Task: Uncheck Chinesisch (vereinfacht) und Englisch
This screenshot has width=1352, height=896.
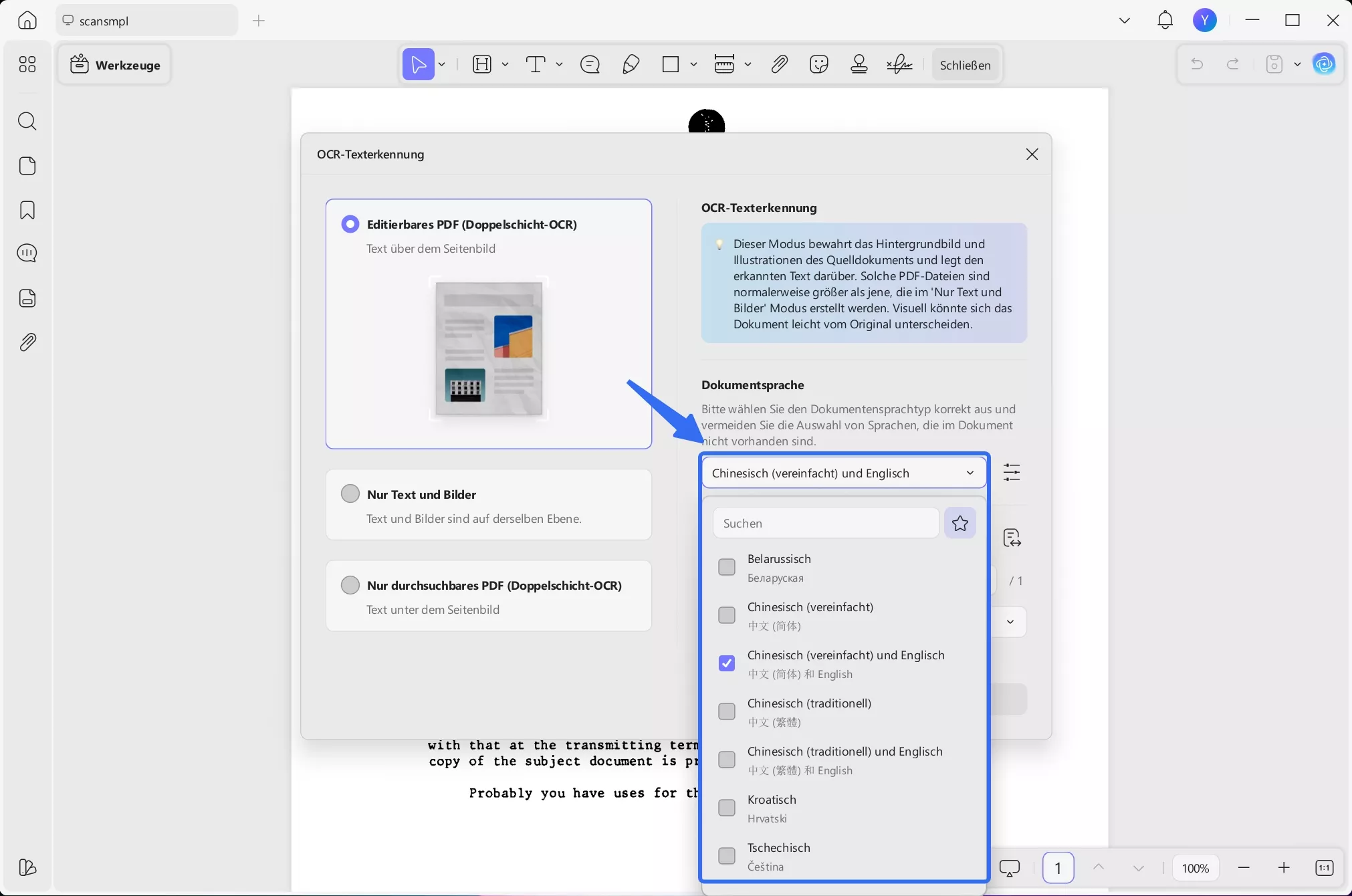Action: click(726, 663)
